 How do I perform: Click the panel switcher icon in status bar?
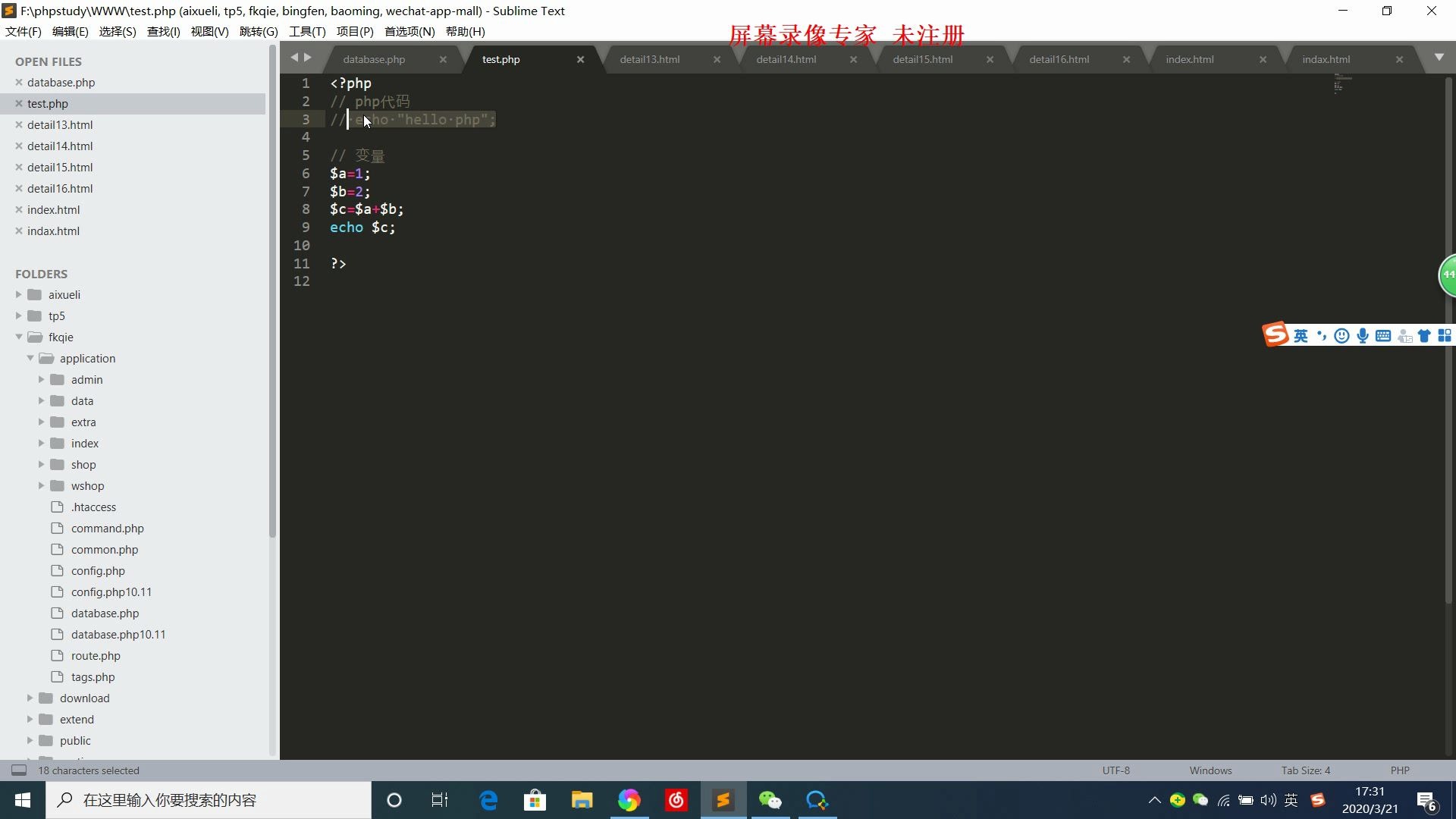point(19,770)
